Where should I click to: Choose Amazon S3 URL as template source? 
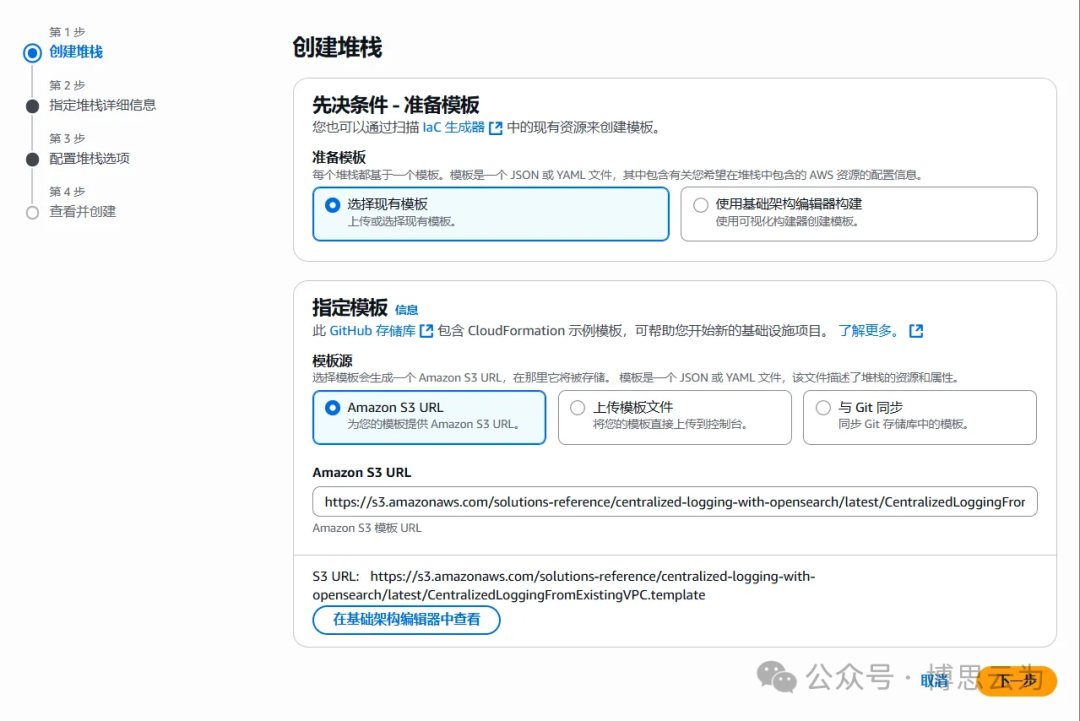(x=333, y=408)
